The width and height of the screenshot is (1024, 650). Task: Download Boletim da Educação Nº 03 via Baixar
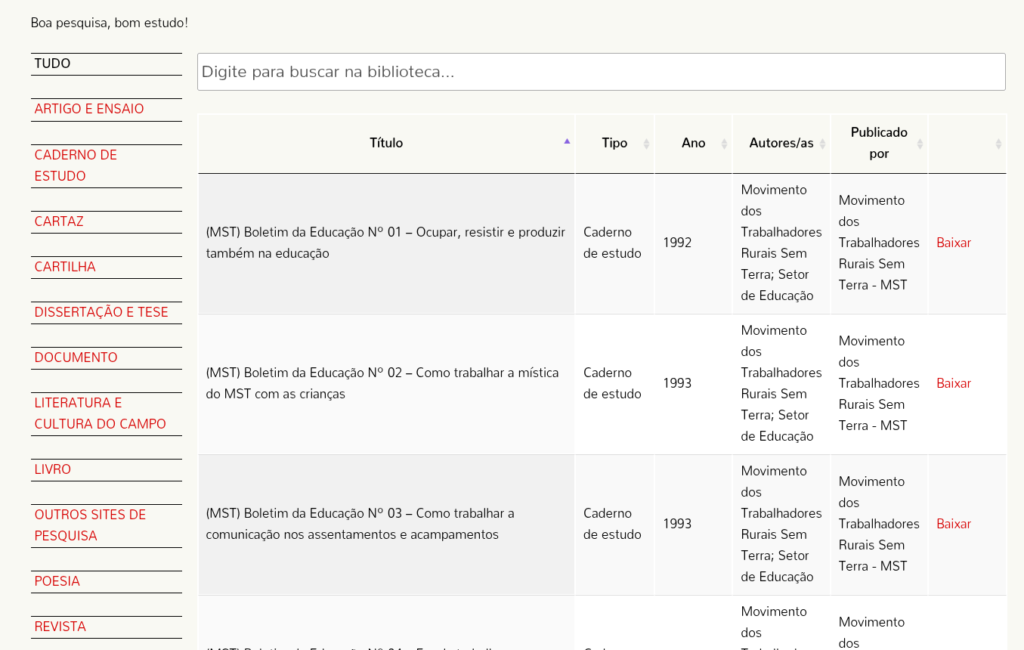coord(953,523)
